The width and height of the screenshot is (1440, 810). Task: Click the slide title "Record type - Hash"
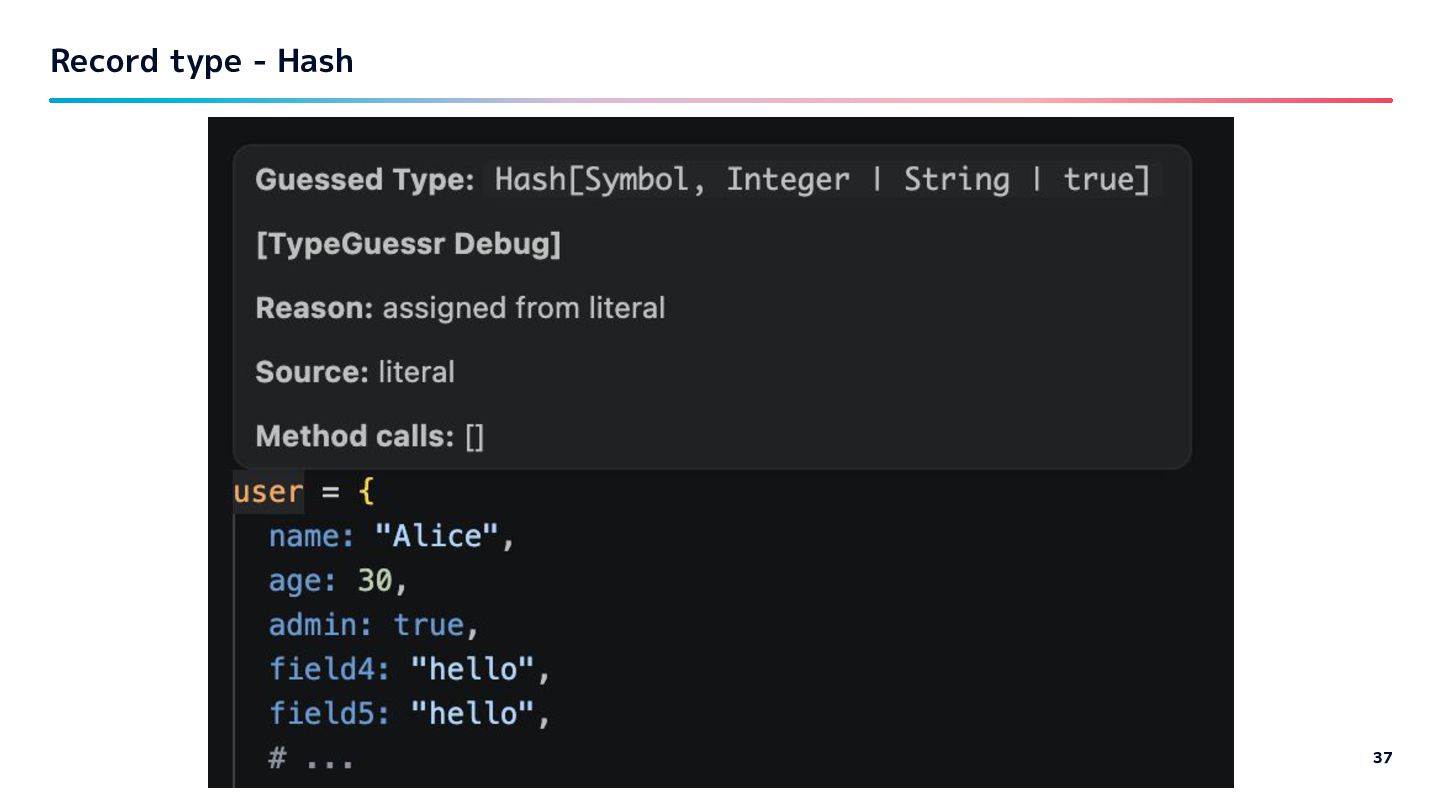[x=201, y=61]
